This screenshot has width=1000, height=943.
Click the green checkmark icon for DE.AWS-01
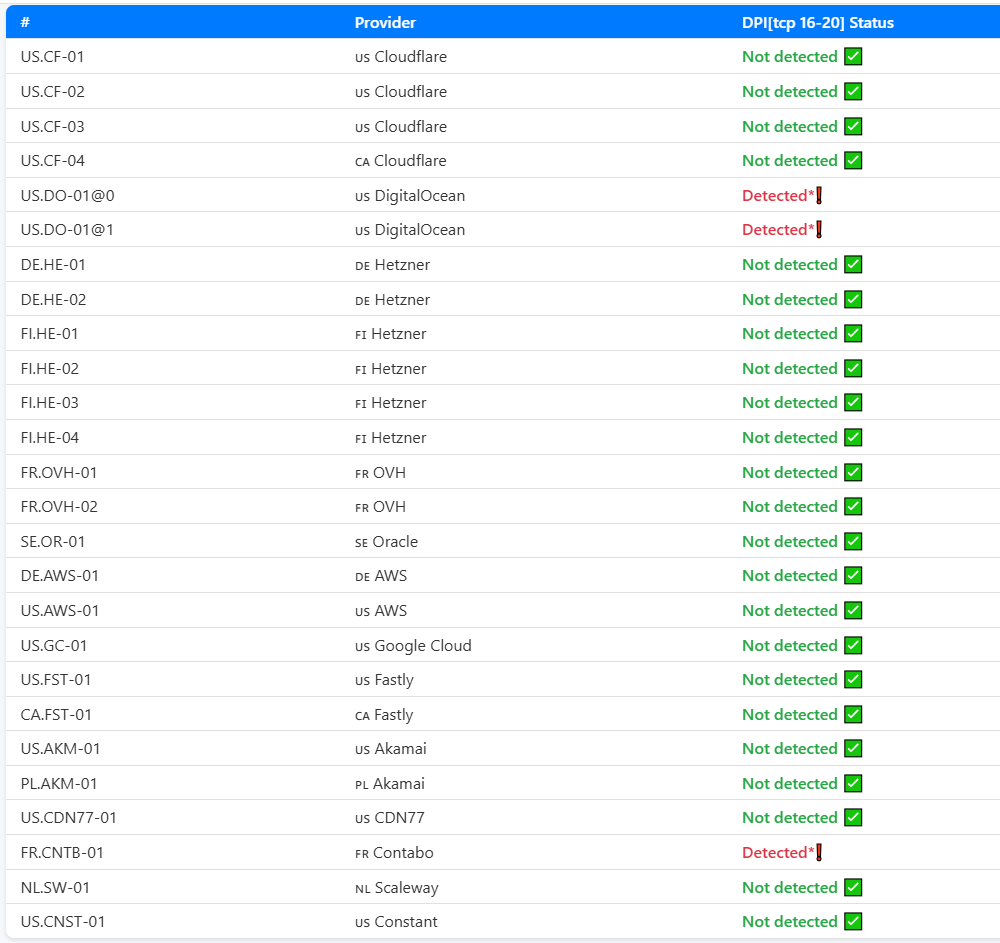coord(853,575)
